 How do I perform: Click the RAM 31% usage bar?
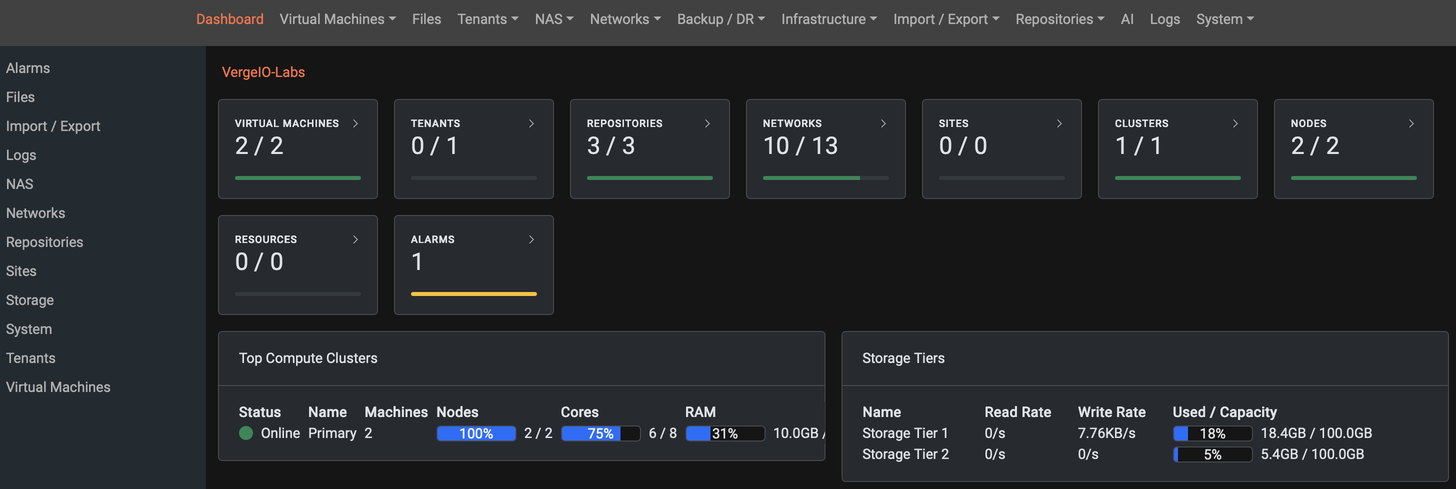pyautogui.click(x=724, y=433)
